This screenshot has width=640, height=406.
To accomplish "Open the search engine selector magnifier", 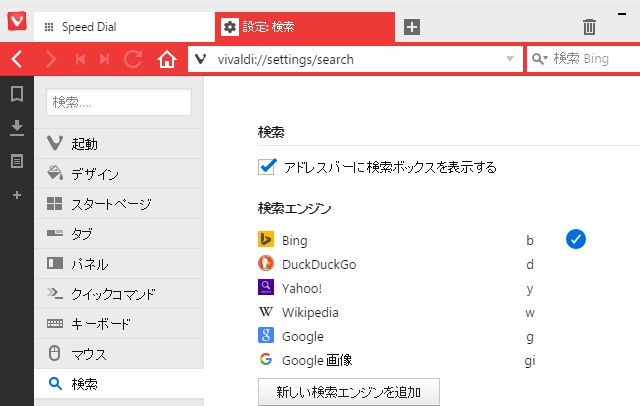I will coord(540,59).
